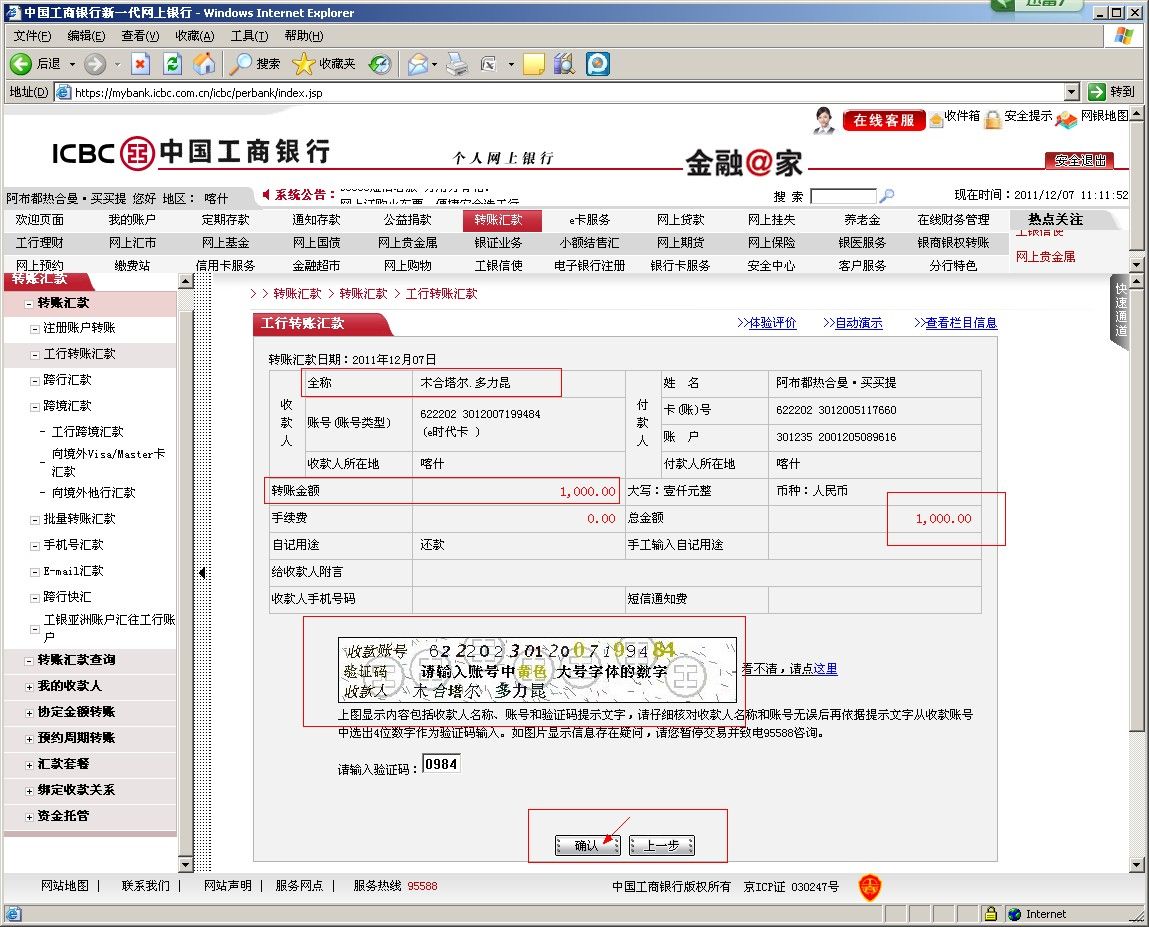
Task: Open the 文件(F) menu
Action: [x=32, y=35]
